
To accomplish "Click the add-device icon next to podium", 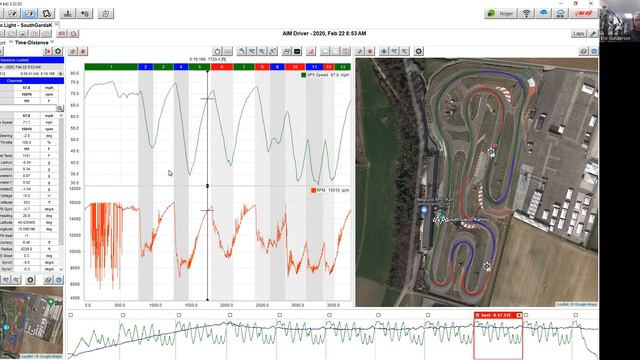I will tap(85, 13).
